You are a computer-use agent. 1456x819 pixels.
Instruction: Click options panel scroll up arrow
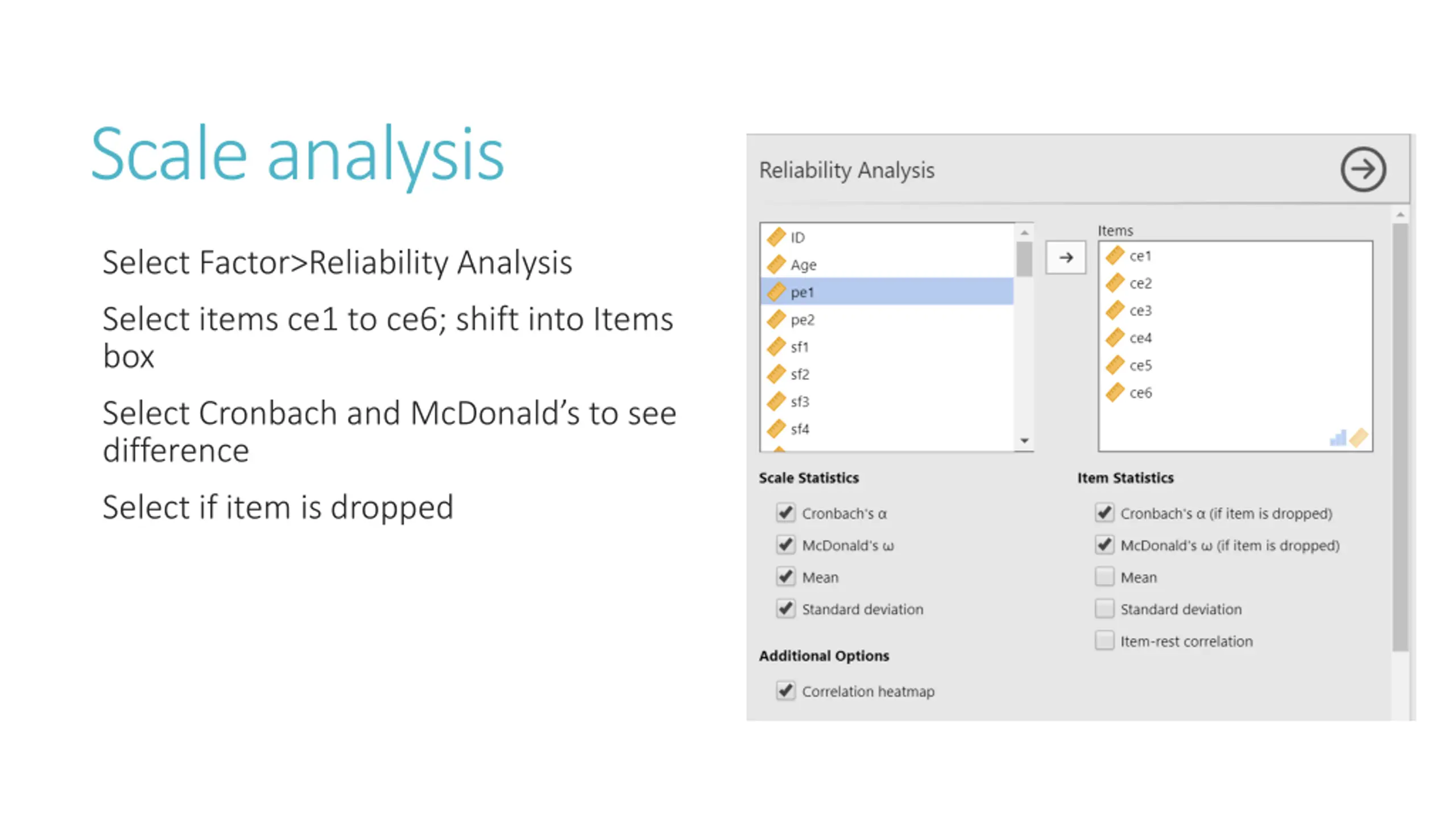coord(1400,215)
